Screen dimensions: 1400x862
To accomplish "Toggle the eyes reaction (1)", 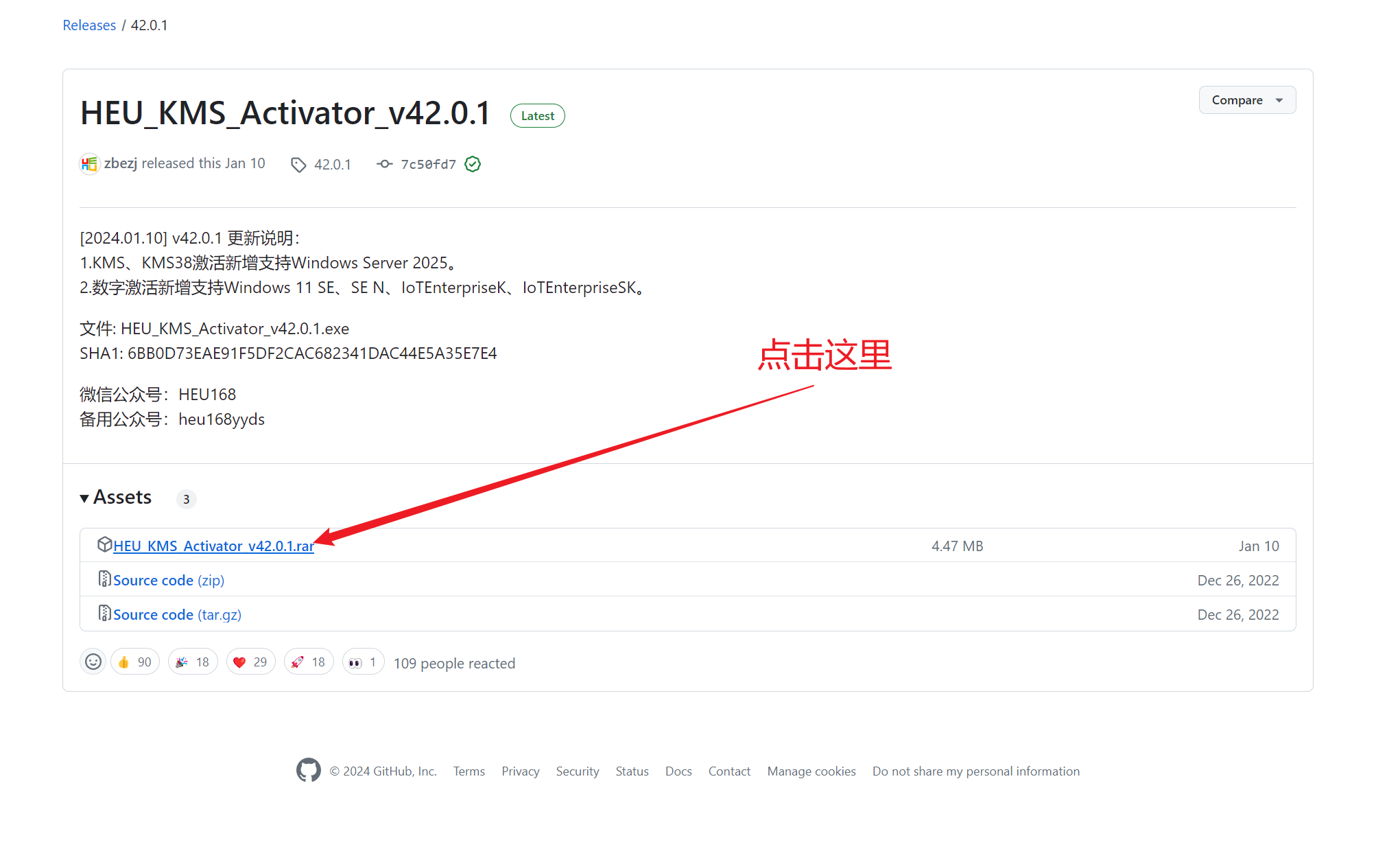I will 363,662.
